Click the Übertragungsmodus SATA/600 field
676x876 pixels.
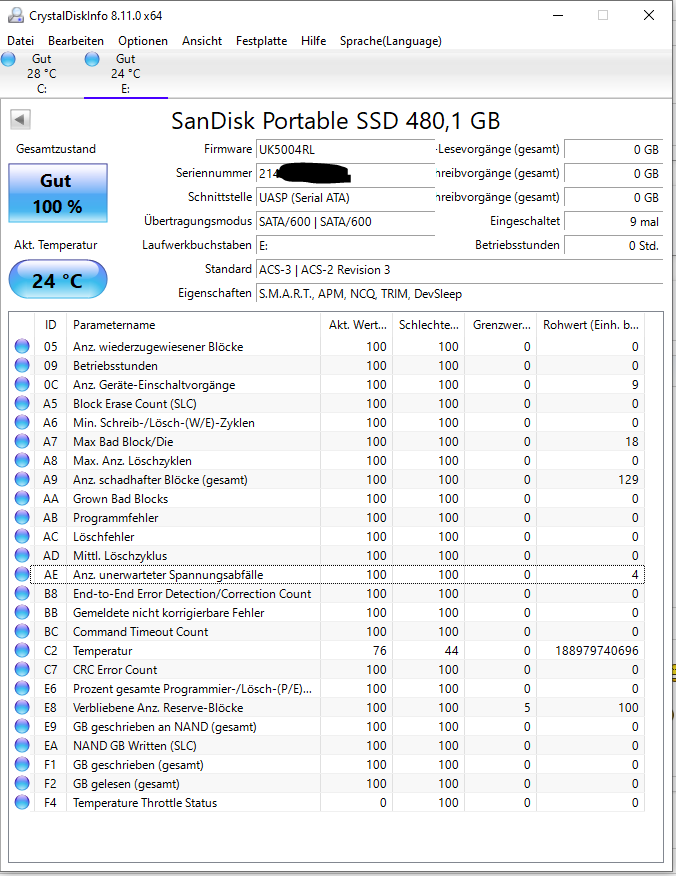tap(345, 222)
